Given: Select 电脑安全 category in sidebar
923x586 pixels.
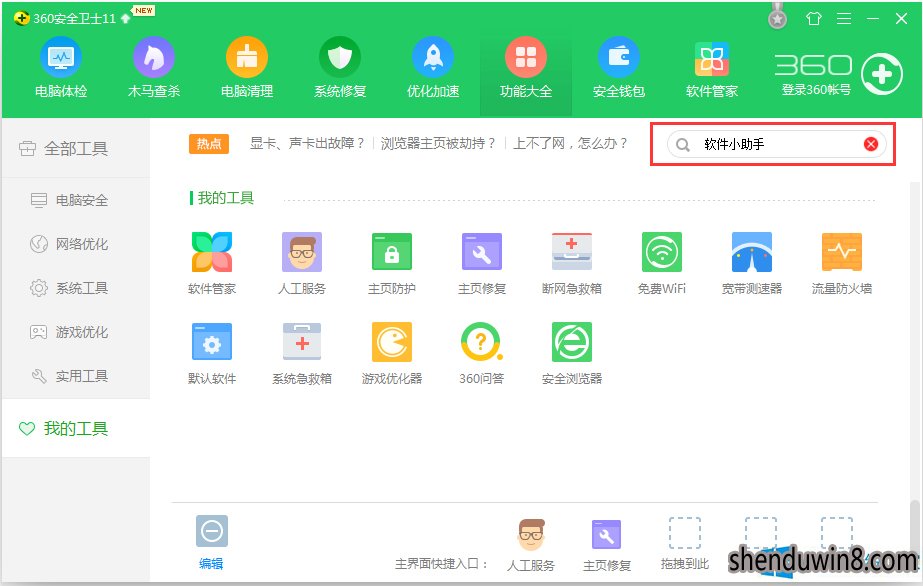Looking at the screenshot, I should coord(75,200).
